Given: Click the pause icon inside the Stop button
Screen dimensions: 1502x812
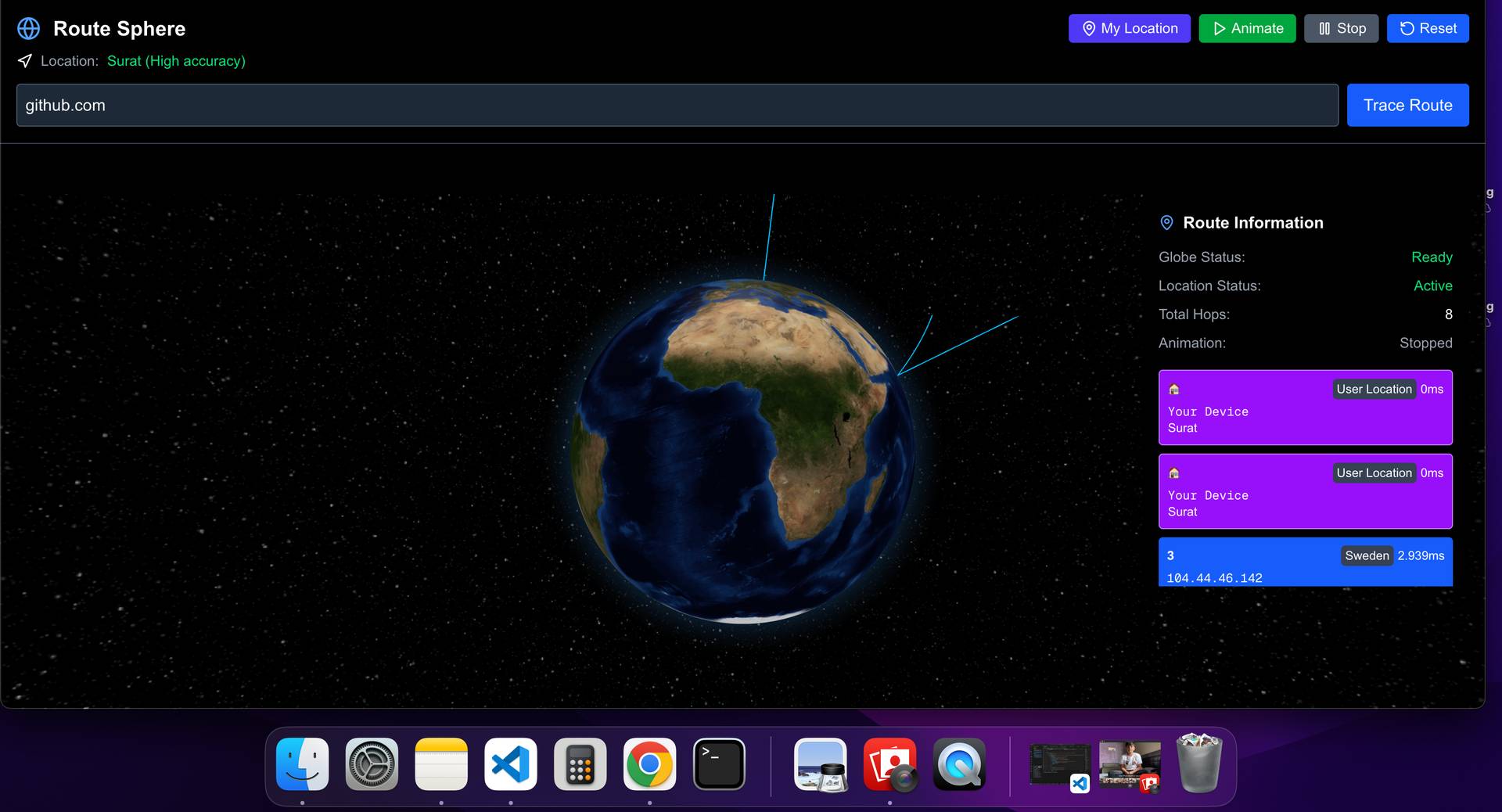Looking at the screenshot, I should pyautogui.click(x=1325, y=28).
